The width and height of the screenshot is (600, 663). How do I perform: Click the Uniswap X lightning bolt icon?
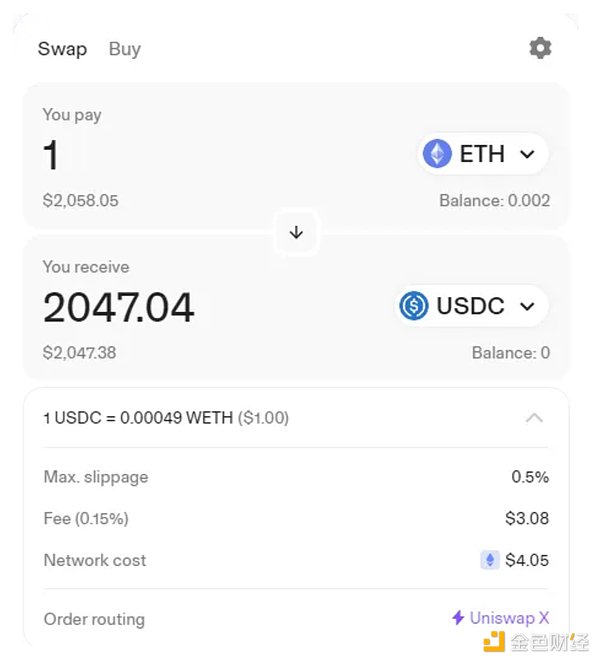pos(458,618)
